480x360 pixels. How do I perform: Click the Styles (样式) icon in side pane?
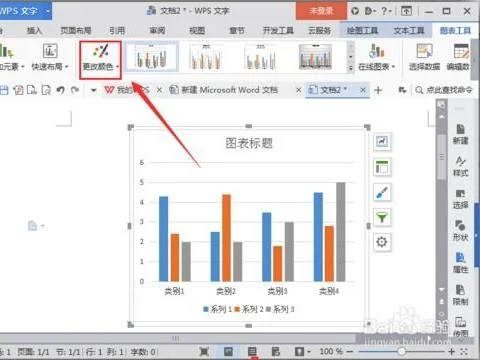click(460, 161)
